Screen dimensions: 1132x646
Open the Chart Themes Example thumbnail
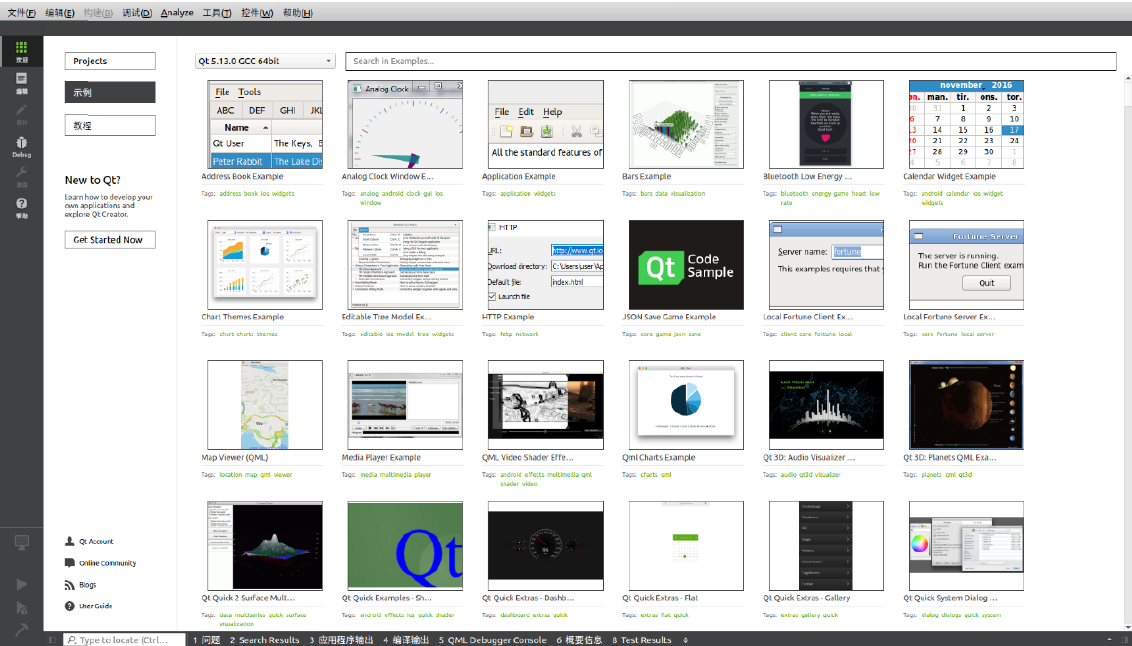pos(265,265)
